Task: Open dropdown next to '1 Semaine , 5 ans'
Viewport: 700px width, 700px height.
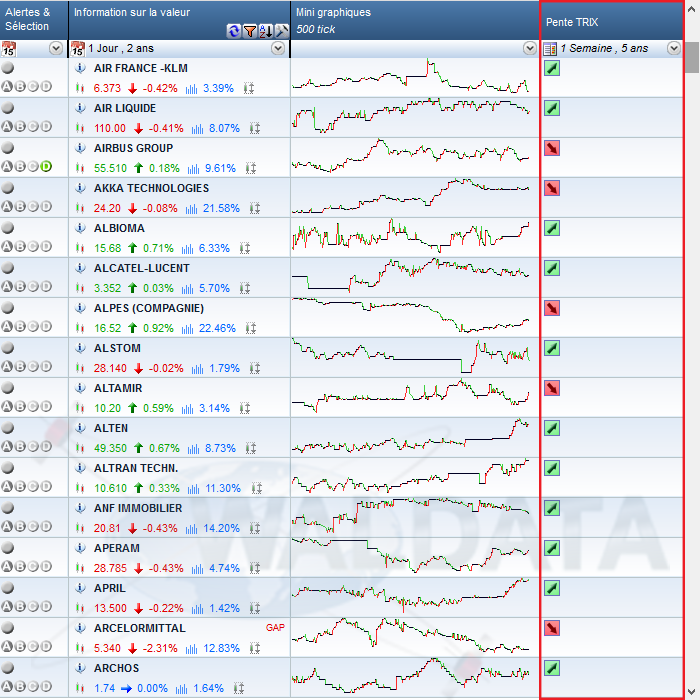Action: [x=674, y=48]
